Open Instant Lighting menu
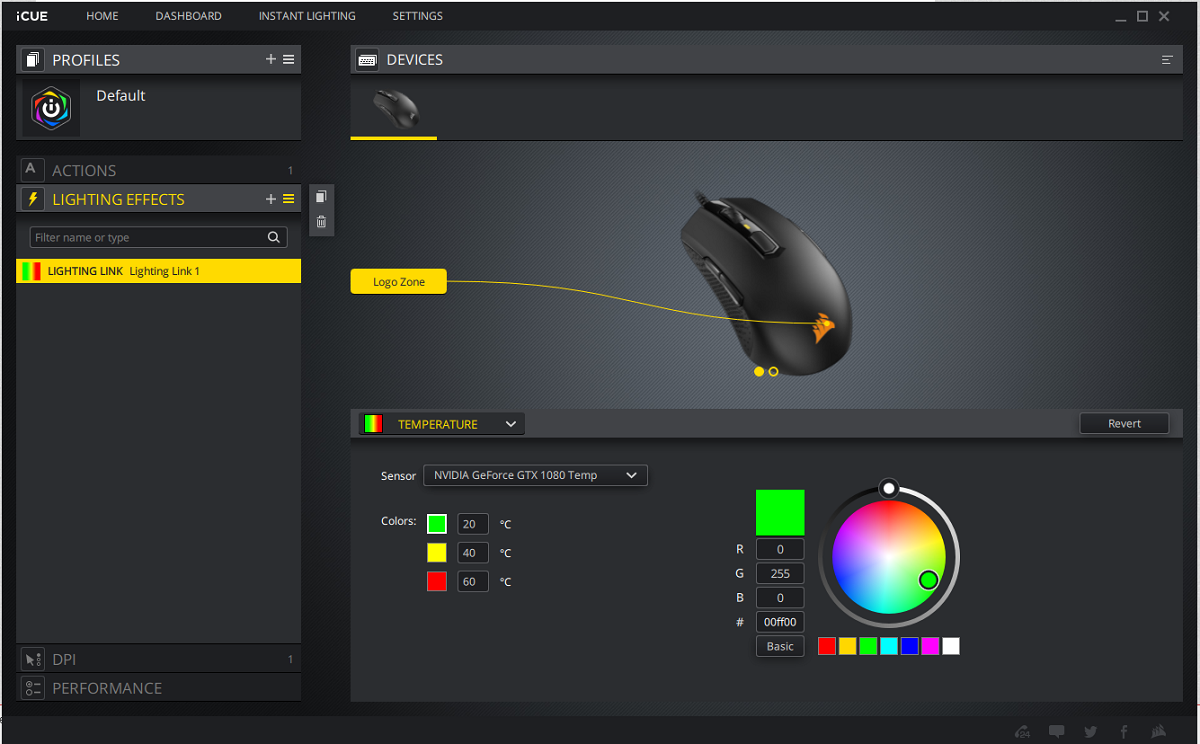The height and width of the screenshot is (744, 1200). pos(307,16)
